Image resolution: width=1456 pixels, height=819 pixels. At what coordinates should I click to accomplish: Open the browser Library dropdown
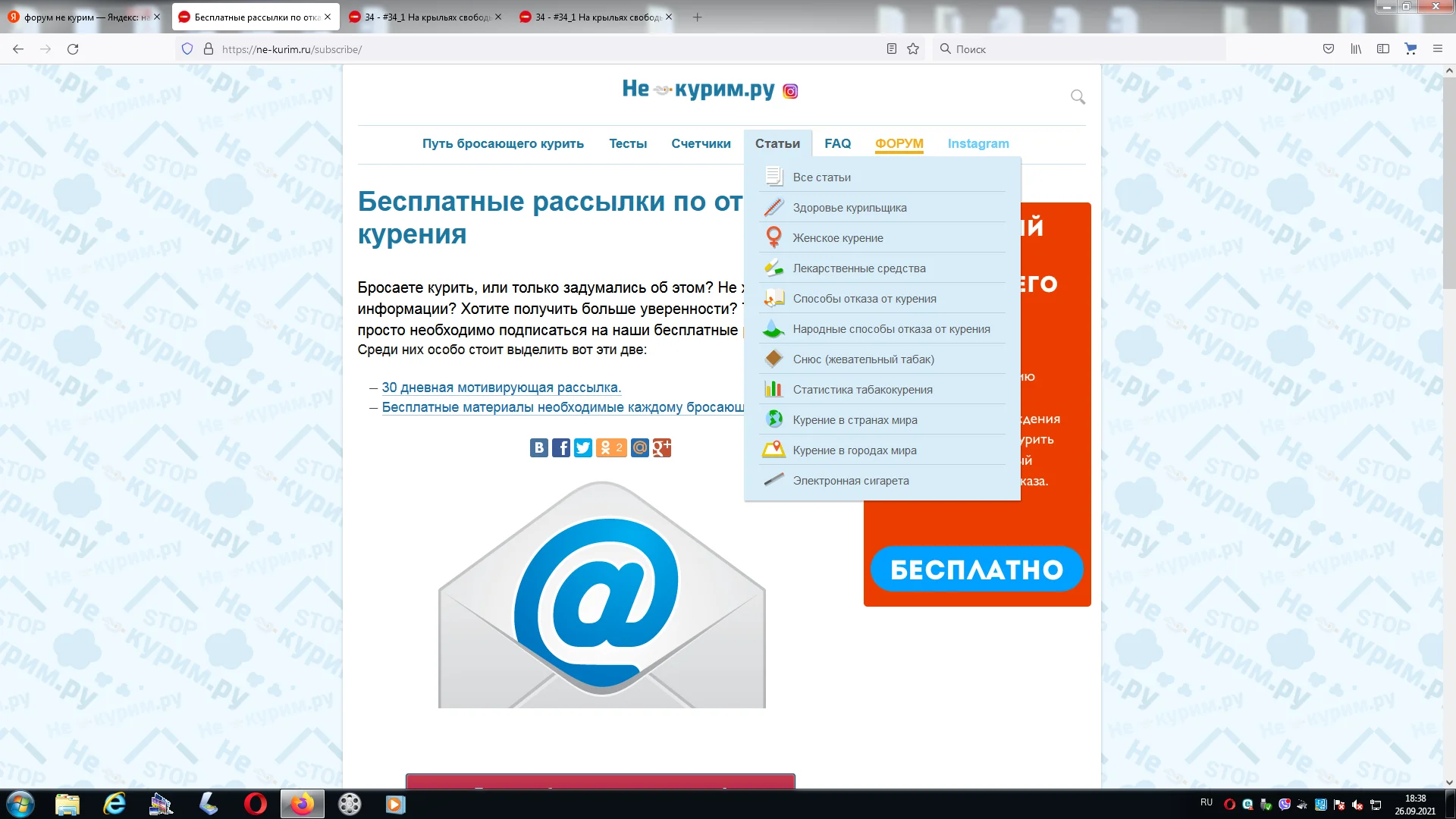tap(1356, 49)
